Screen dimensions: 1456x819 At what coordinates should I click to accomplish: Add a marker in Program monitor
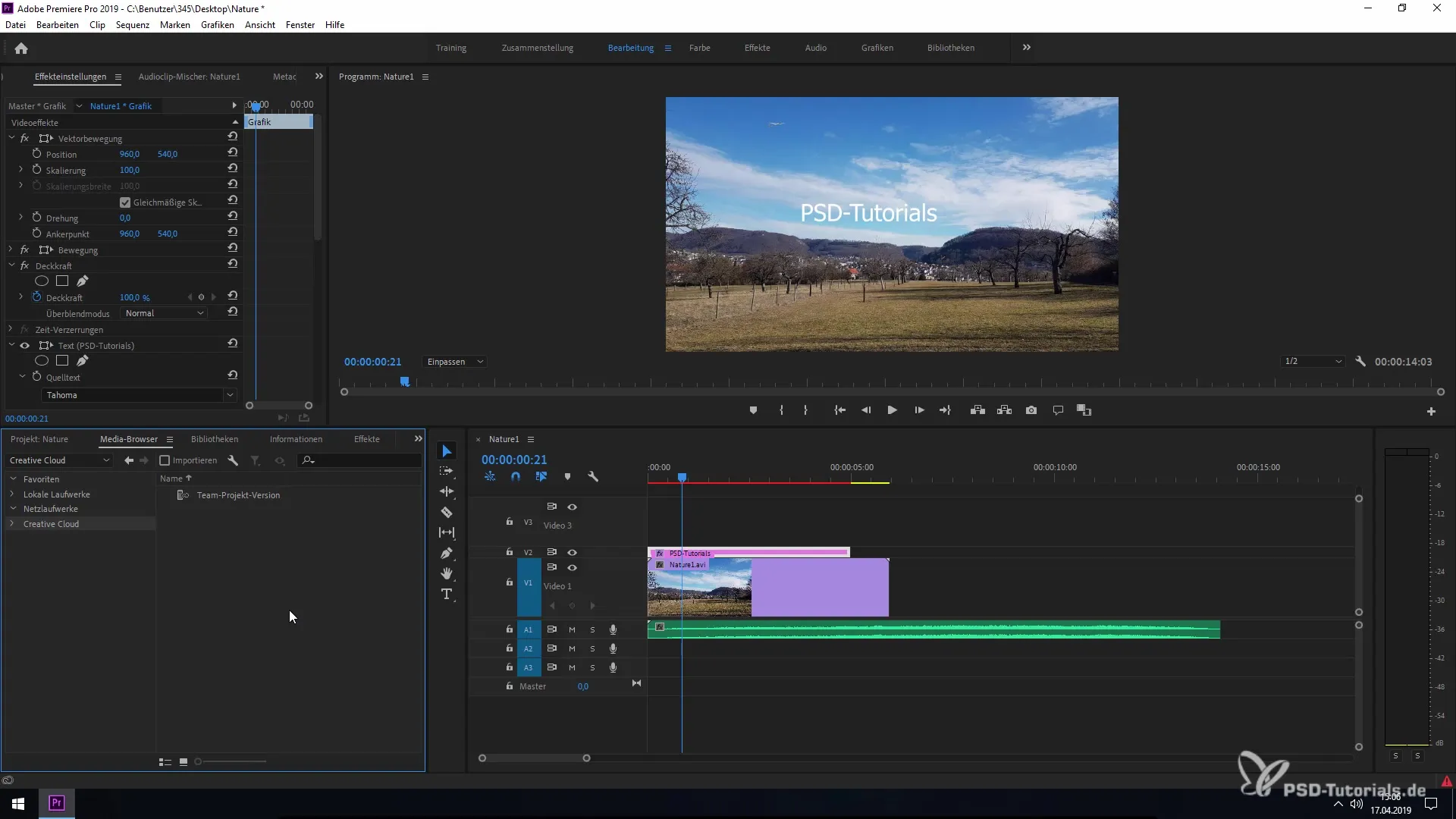[753, 410]
